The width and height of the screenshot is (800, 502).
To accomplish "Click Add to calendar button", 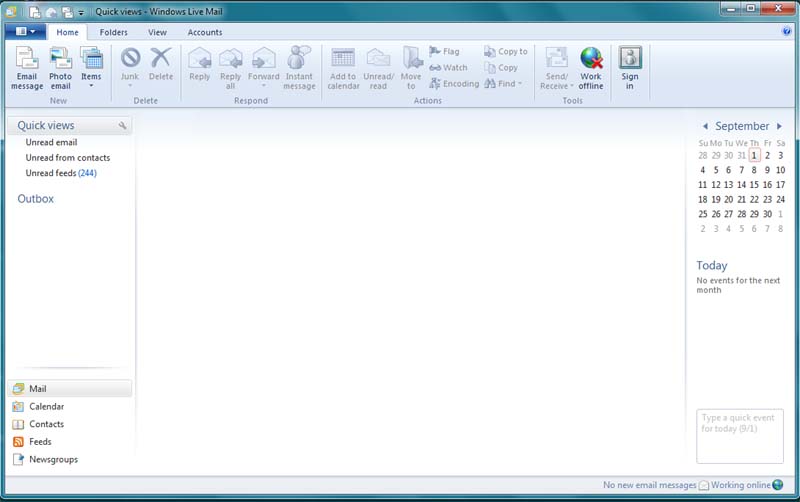I will [343, 68].
